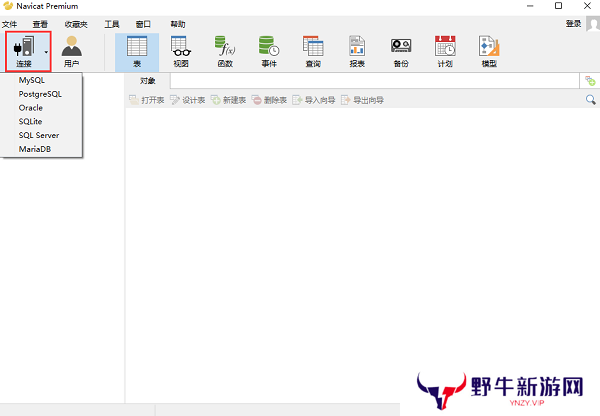Choose SQLite from connection menu

pos(30,121)
